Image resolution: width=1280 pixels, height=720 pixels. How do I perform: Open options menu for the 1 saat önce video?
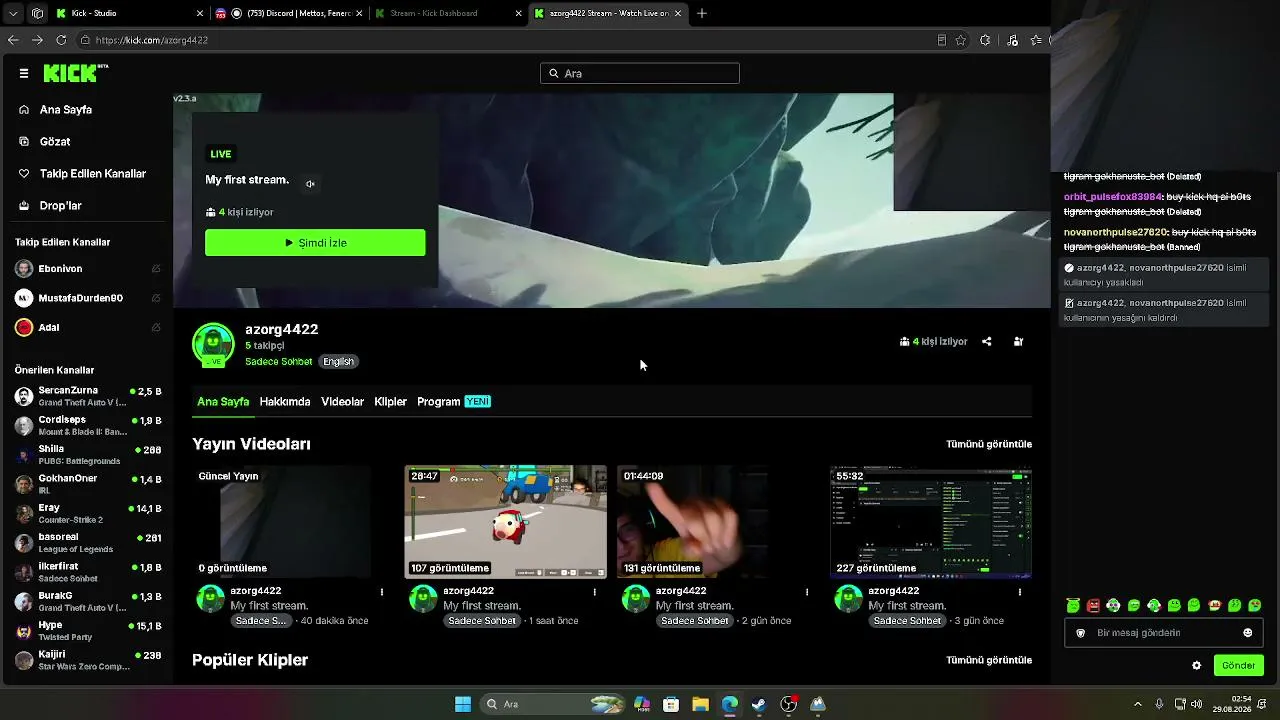click(595, 592)
